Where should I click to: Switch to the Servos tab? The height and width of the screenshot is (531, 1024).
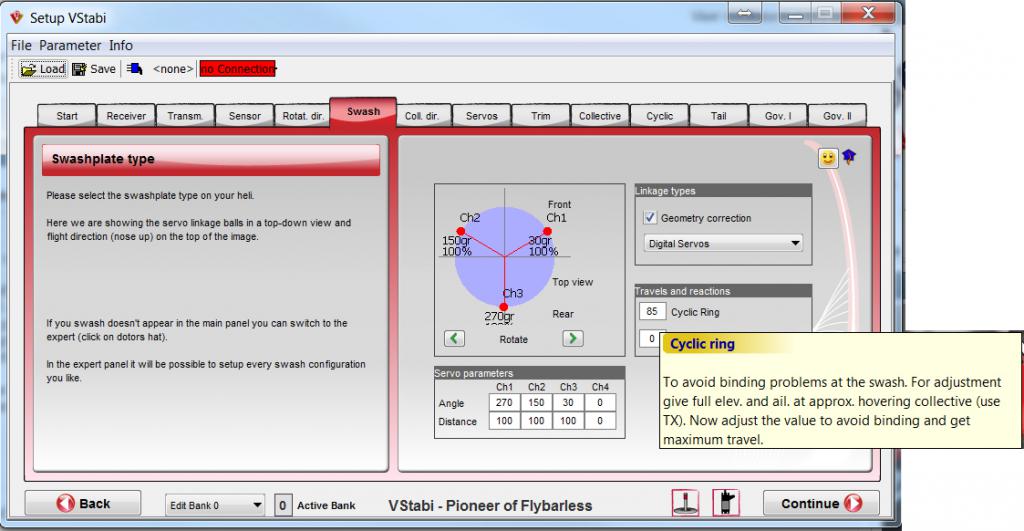[x=481, y=116]
